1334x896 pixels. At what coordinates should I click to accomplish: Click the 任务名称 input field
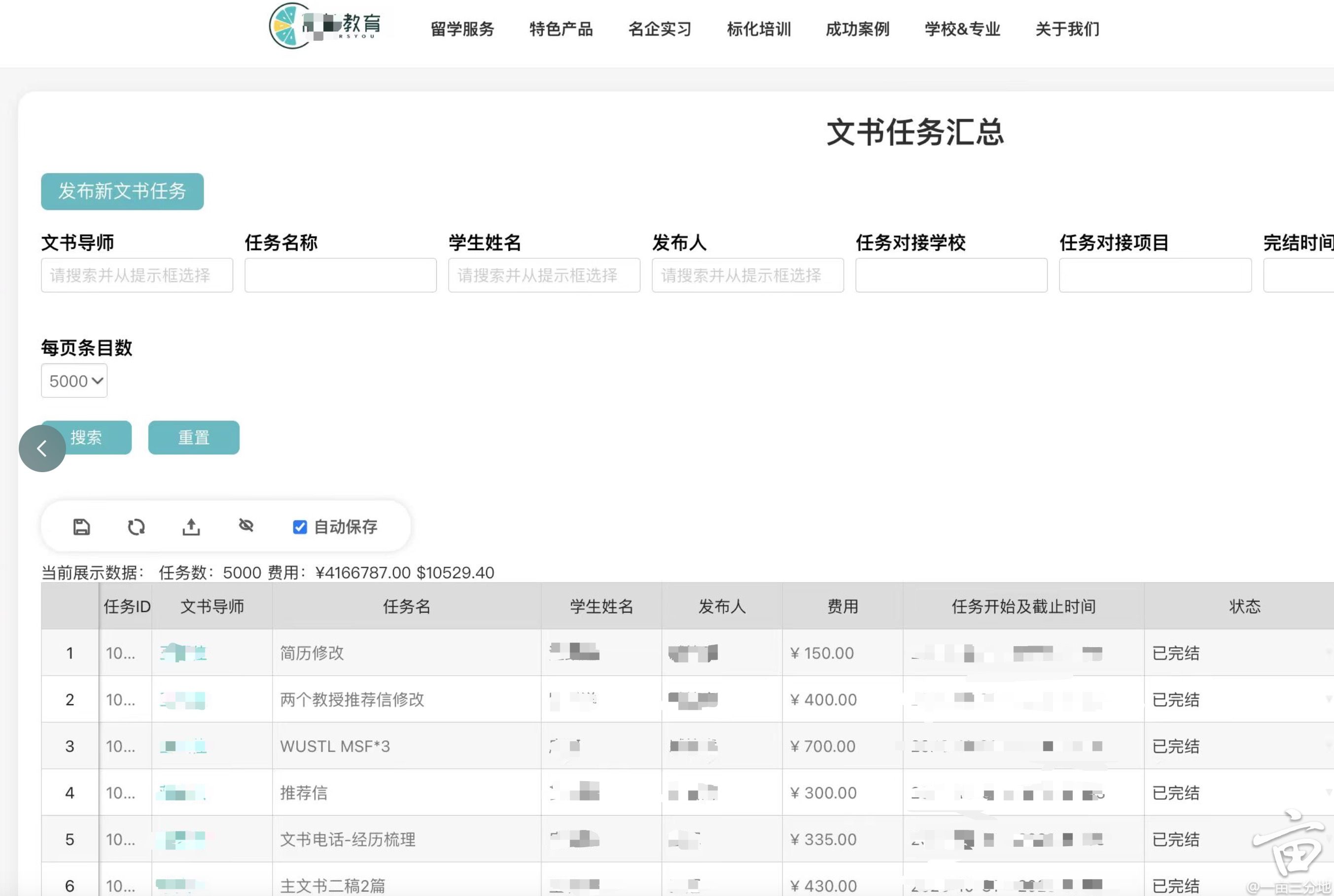[x=341, y=276]
